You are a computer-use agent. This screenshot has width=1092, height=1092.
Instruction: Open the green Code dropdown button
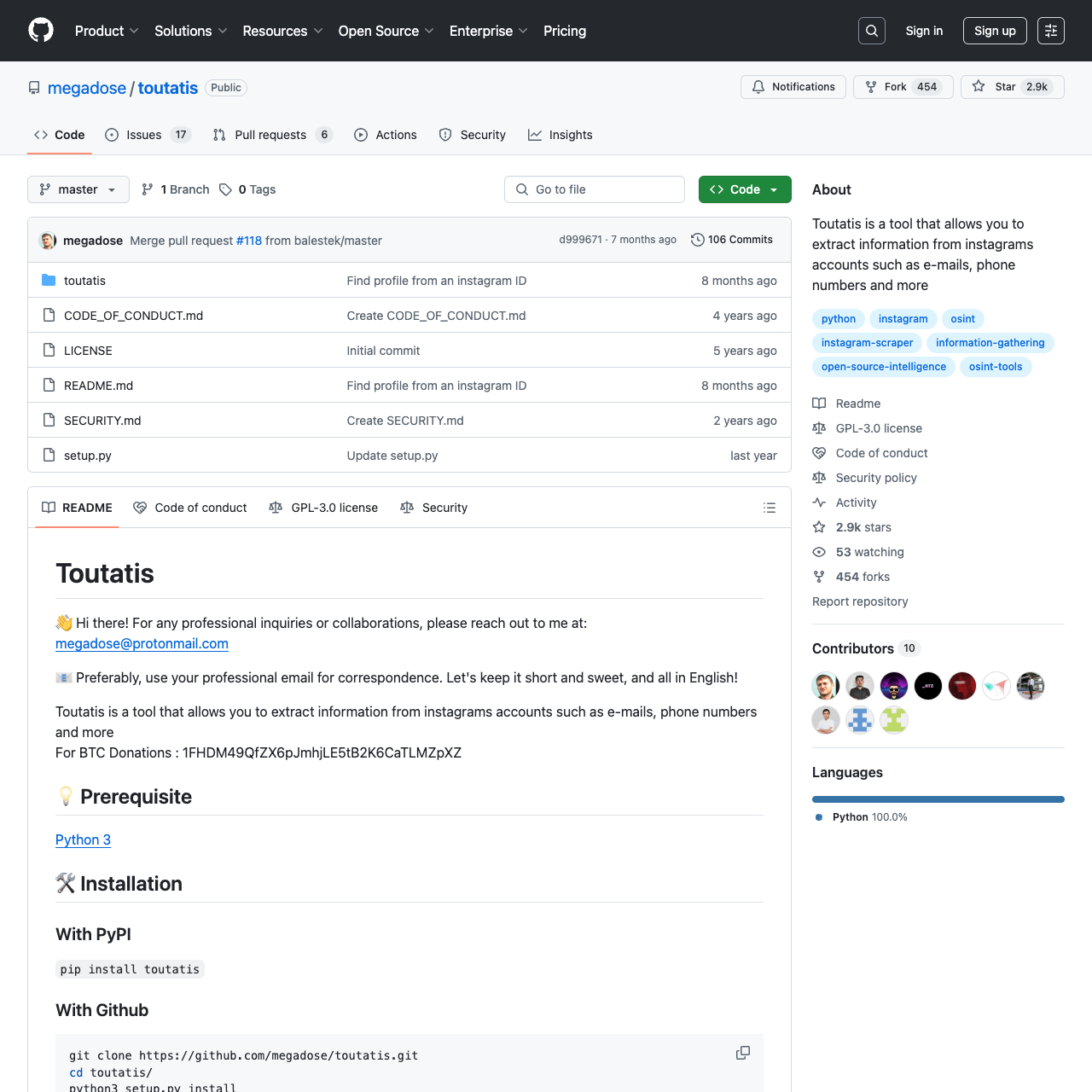pos(745,189)
